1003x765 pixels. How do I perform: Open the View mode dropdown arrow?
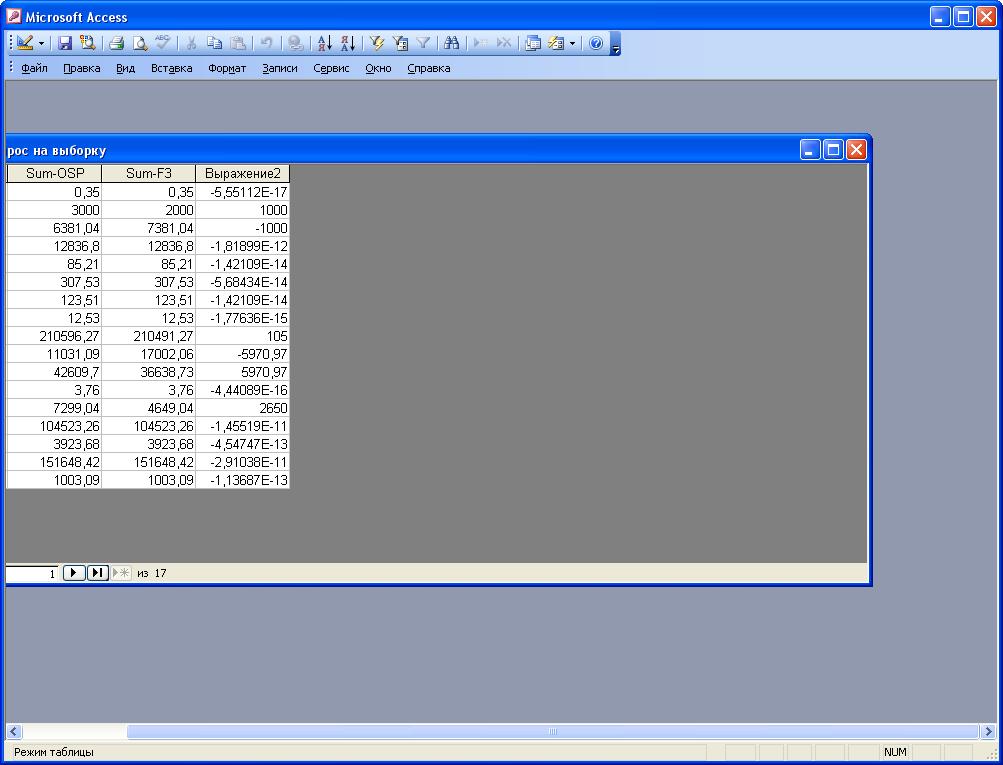(x=42, y=43)
